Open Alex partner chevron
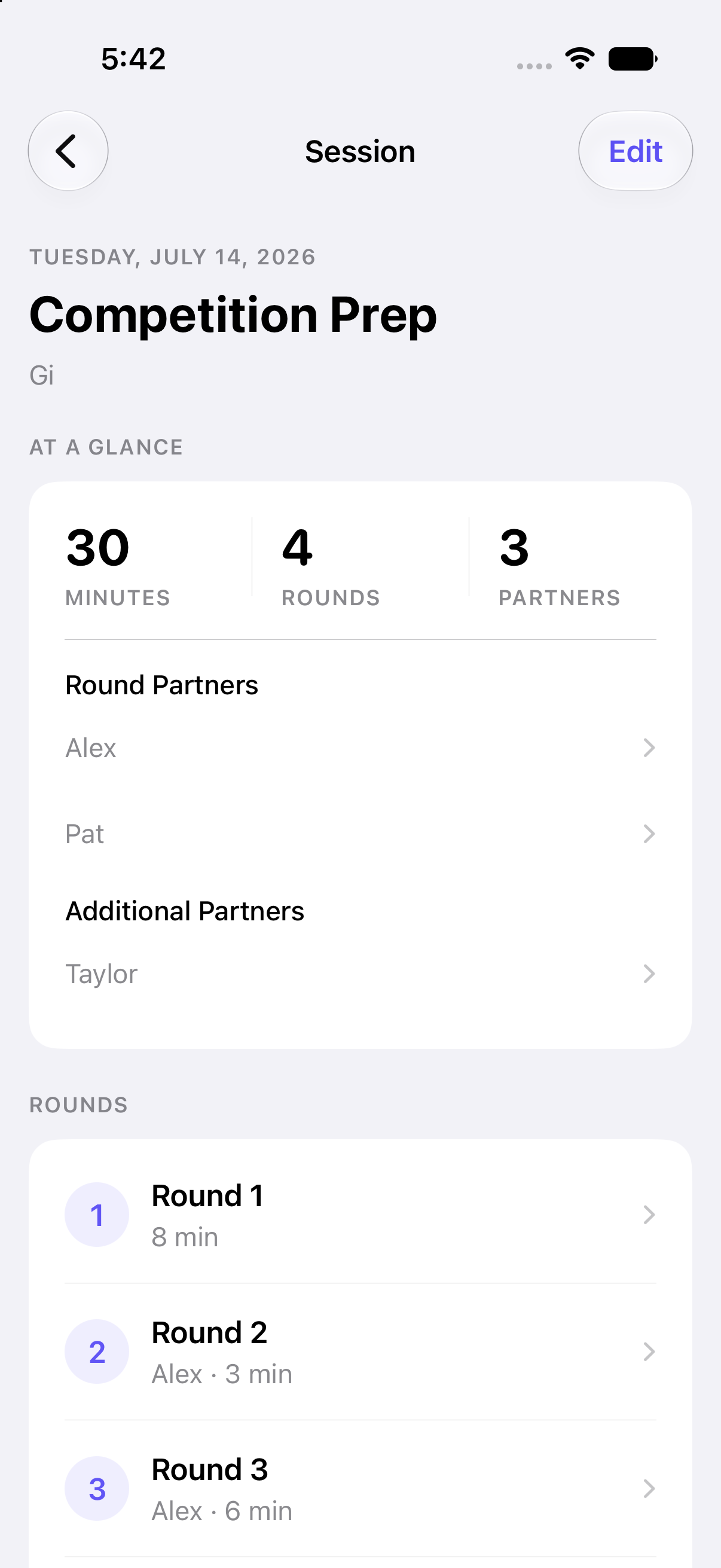 tap(649, 748)
